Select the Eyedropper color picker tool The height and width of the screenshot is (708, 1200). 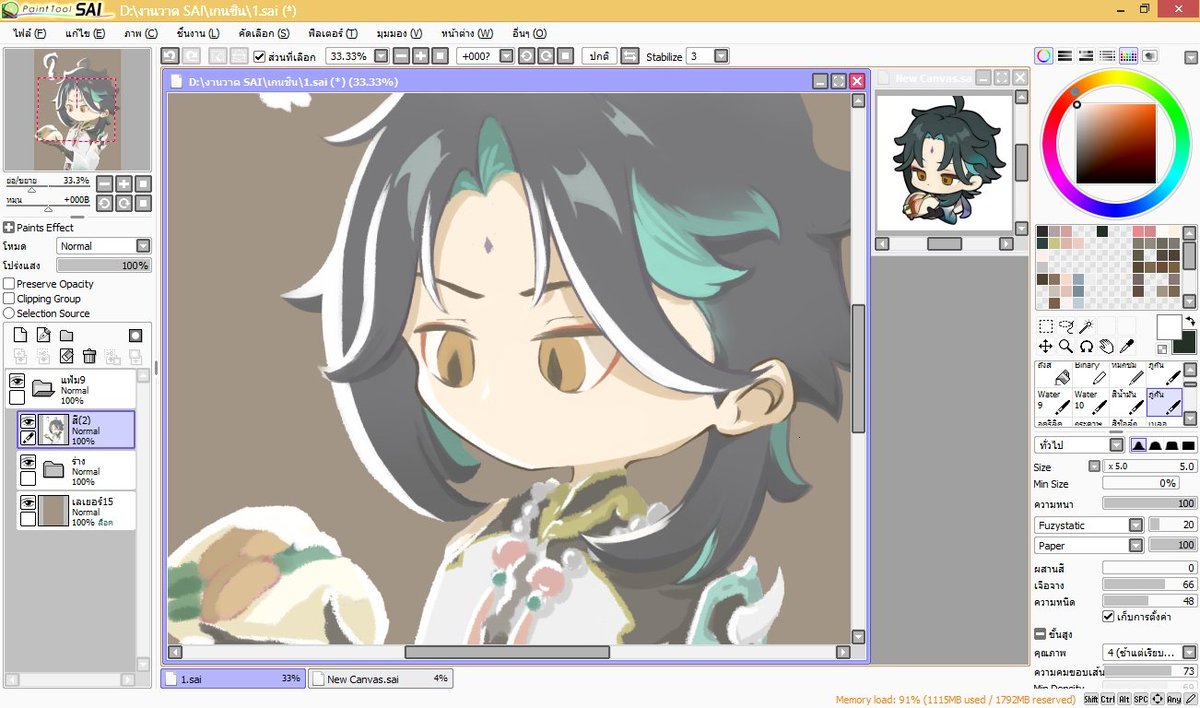(1126, 346)
